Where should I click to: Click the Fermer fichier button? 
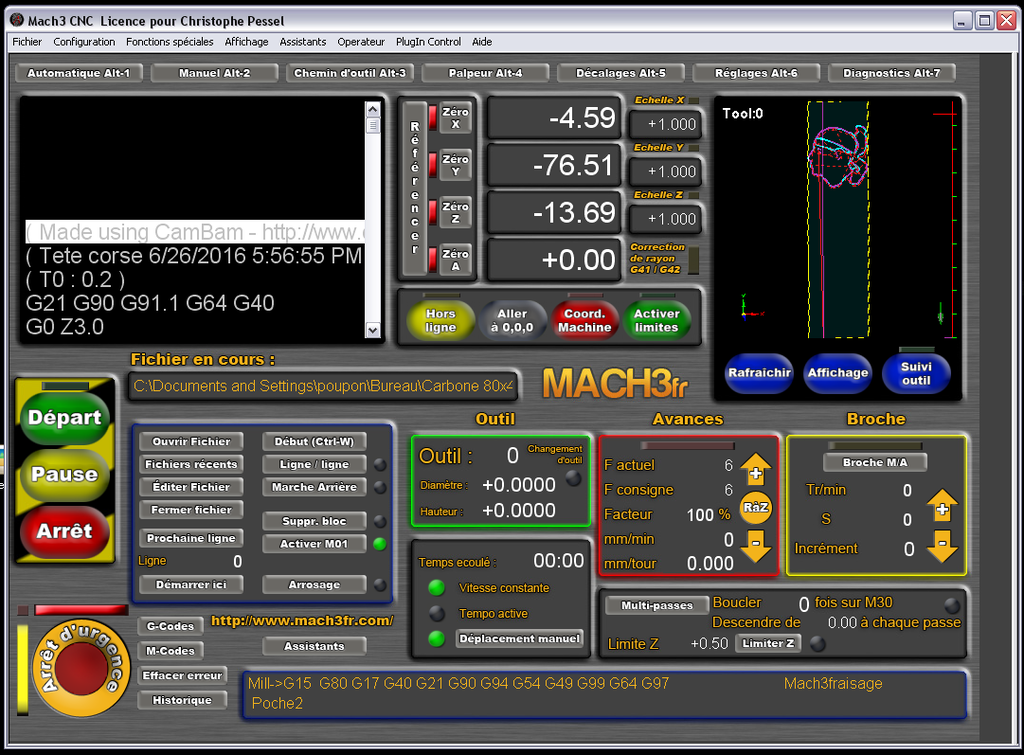(191, 510)
